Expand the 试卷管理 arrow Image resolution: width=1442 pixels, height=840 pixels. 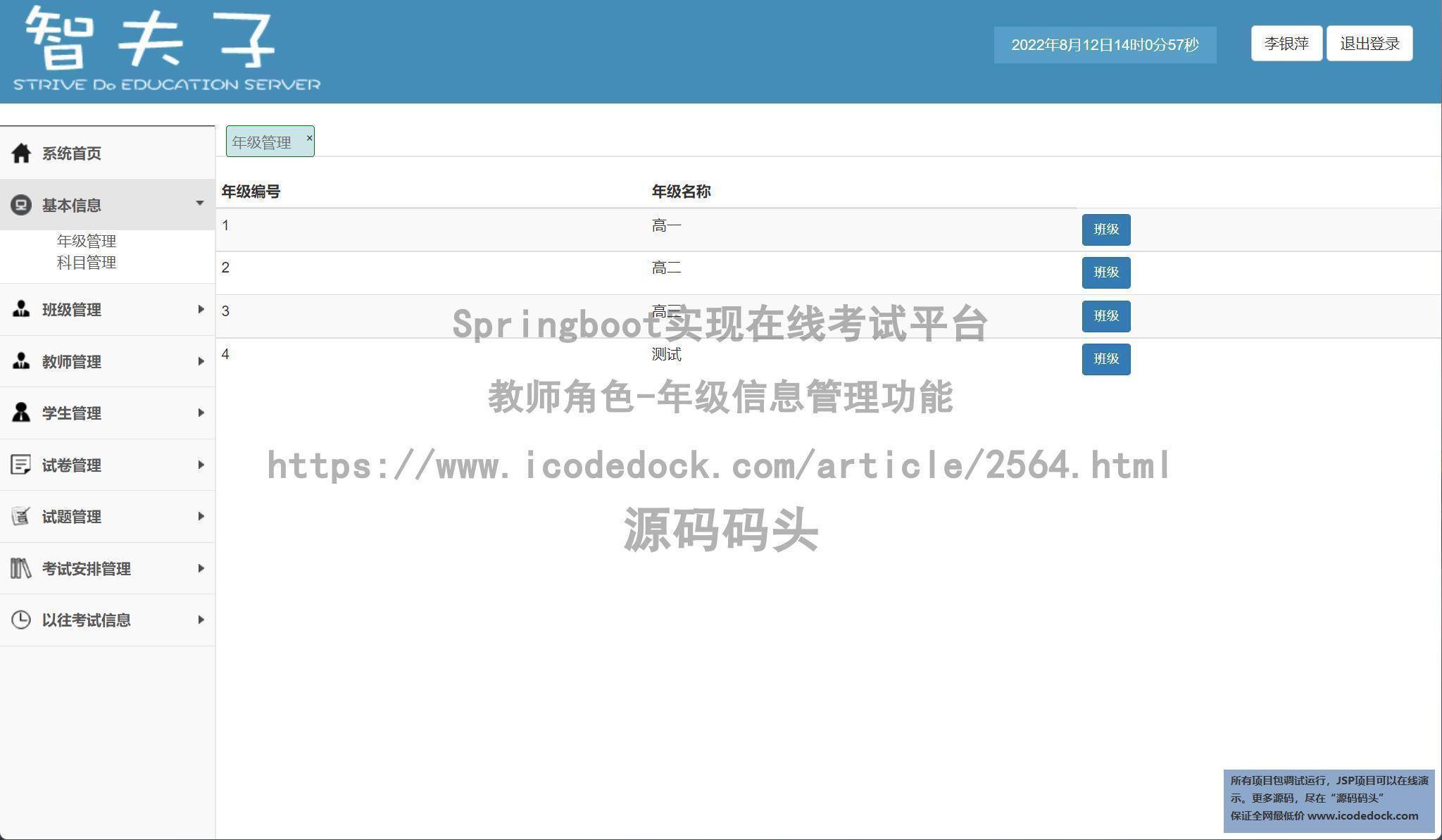click(201, 465)
